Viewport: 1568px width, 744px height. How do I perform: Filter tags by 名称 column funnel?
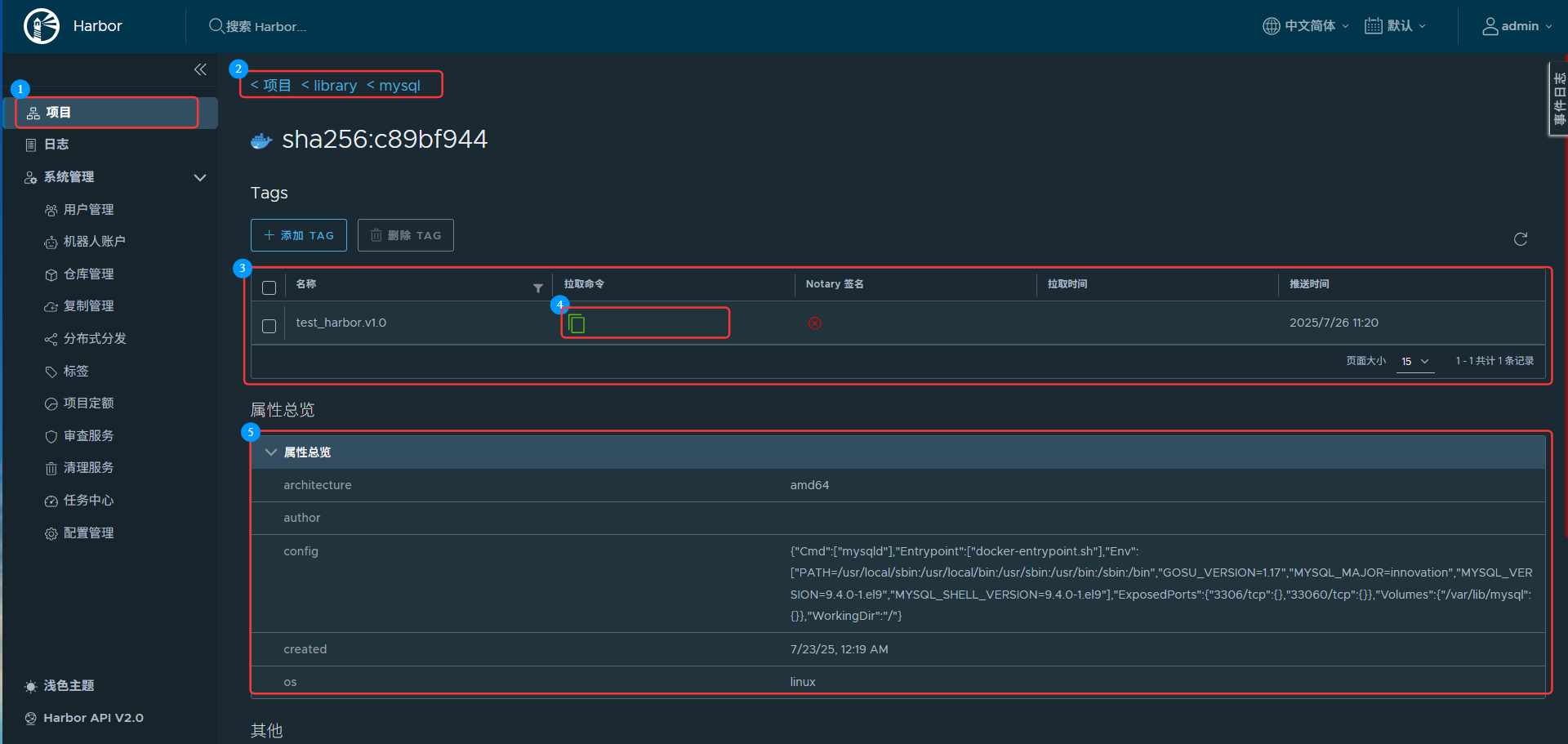[538, 287]
